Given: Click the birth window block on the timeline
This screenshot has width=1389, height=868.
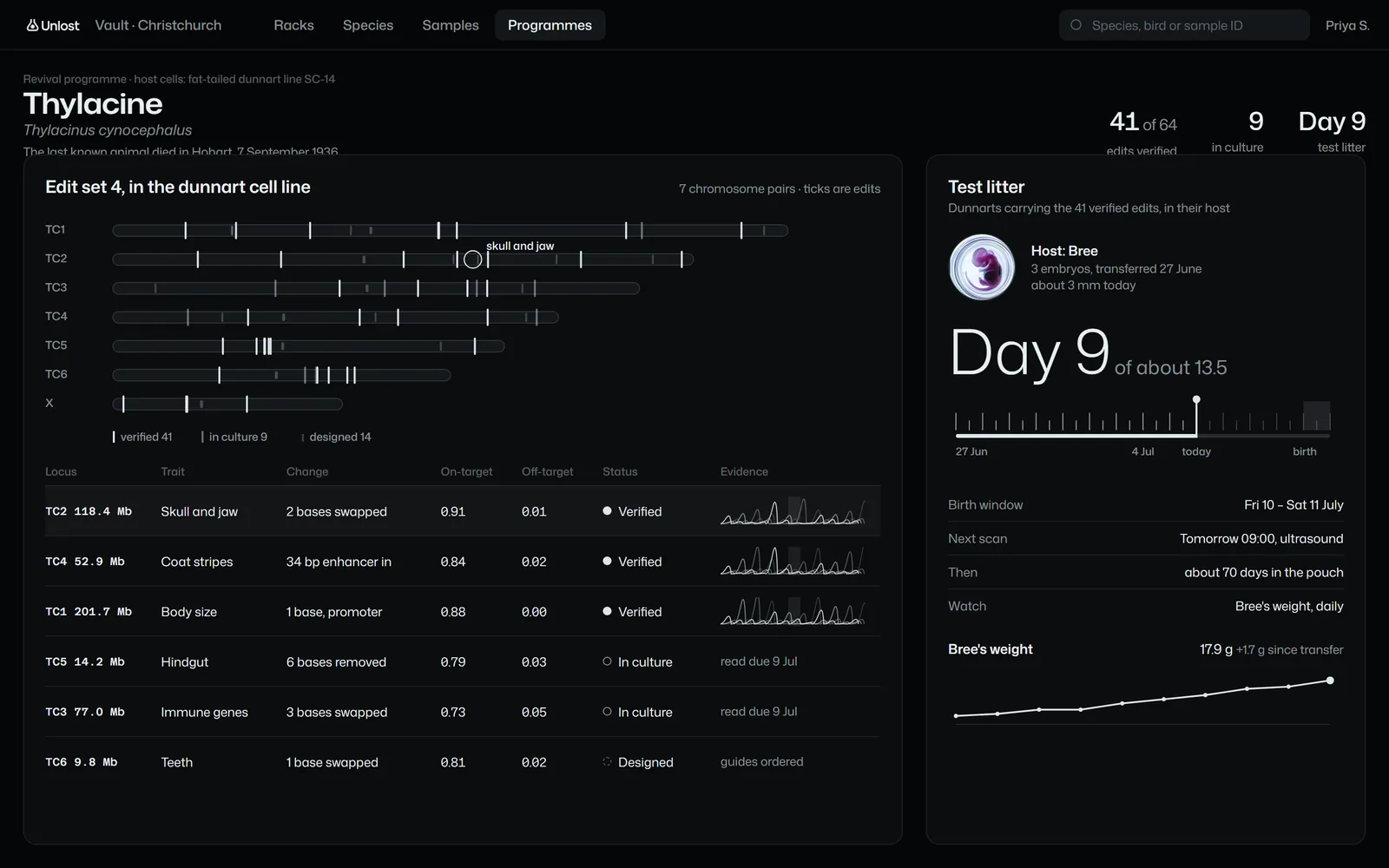Looking at the screenshot, I should coord(1316,416).
